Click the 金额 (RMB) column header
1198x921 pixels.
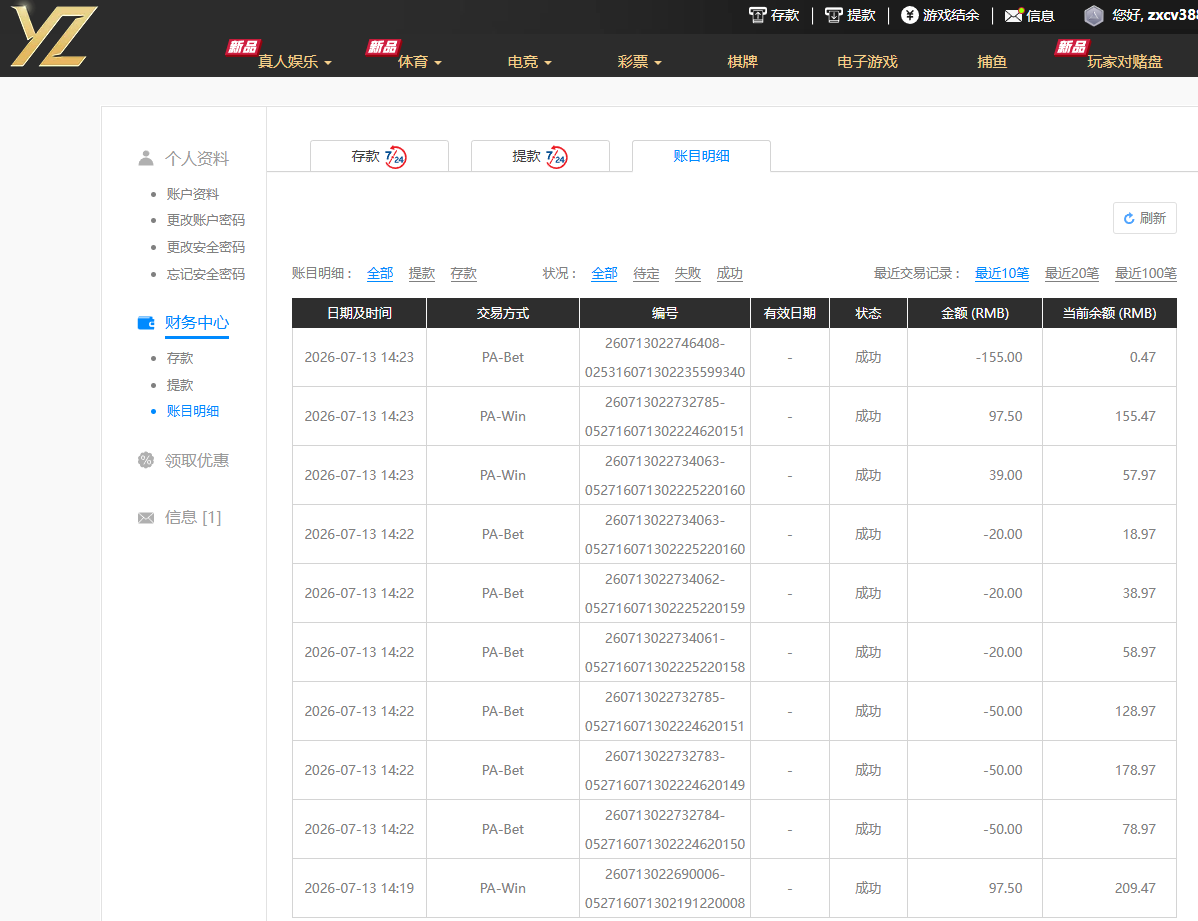click(975, 313)
